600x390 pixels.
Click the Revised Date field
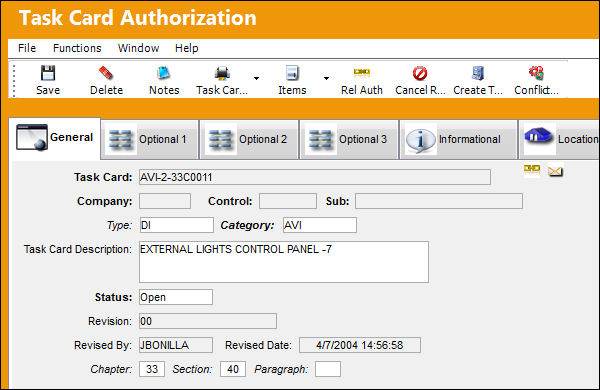coord(360,345)
